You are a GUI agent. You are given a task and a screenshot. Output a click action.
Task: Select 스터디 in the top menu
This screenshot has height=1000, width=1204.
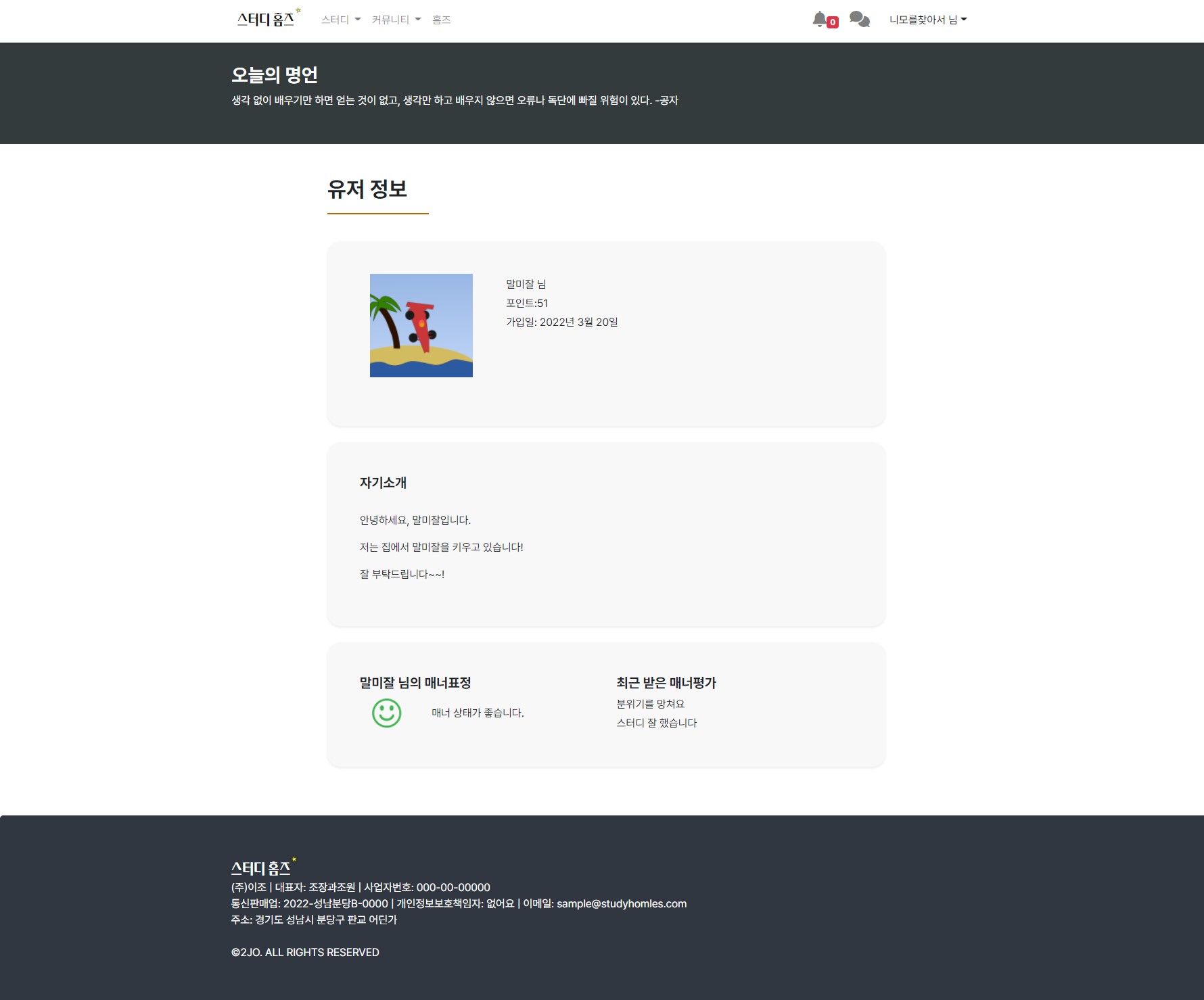(335, 19)
